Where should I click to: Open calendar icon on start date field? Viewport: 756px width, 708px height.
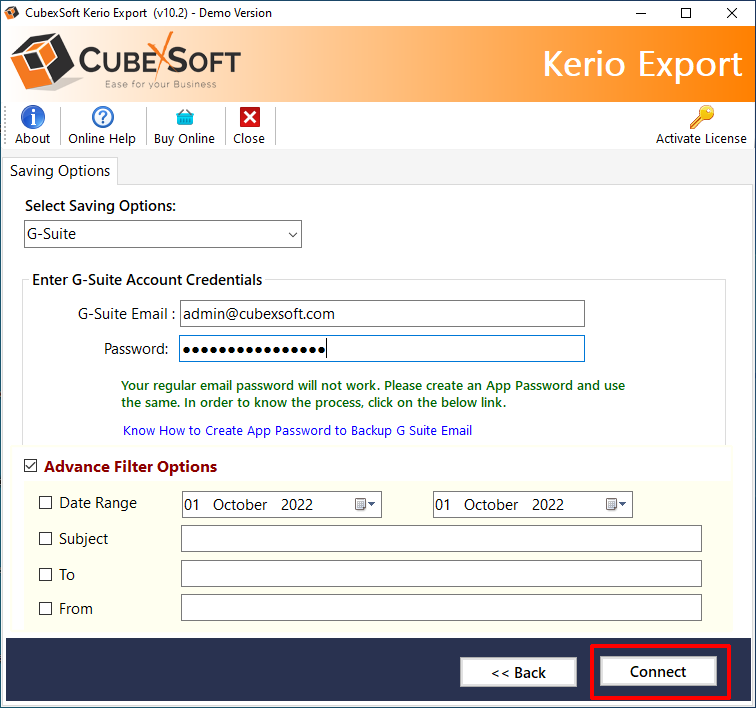click(365, 505)
